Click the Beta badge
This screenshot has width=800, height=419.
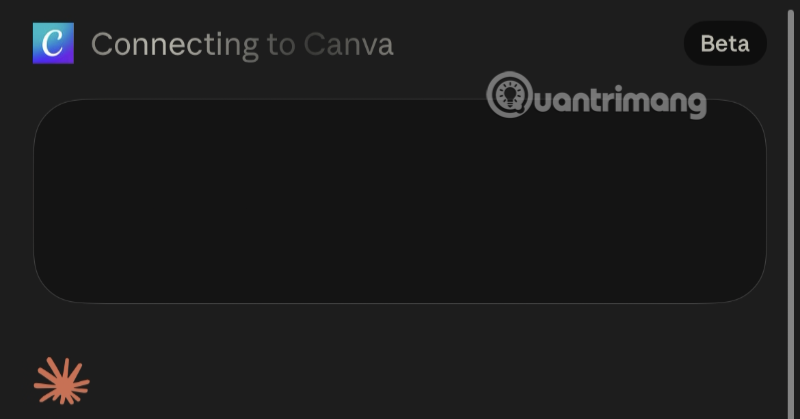(x=725, y=43)
